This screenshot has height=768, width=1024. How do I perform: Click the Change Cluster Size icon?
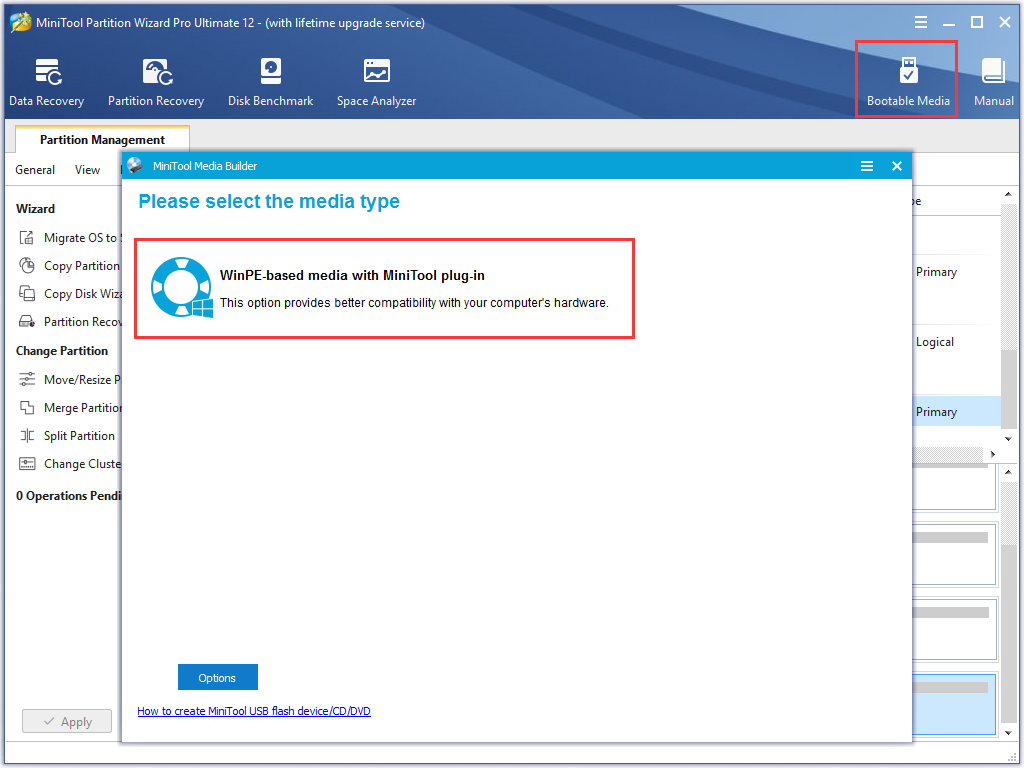27,464
